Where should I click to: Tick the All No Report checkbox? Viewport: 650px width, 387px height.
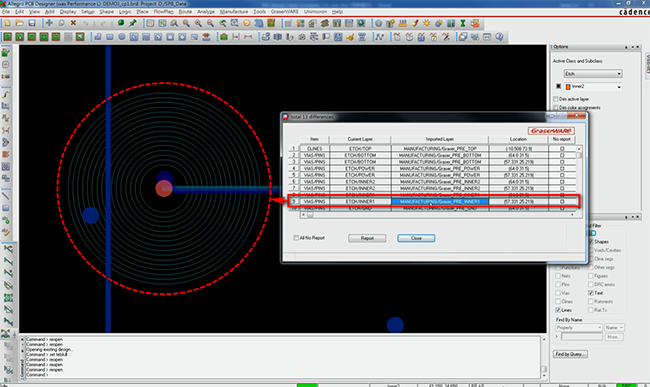tap(296, 238)
